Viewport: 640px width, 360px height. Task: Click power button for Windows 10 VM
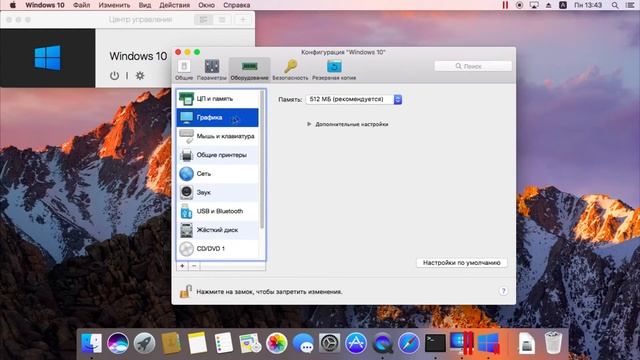coord(114,76)
